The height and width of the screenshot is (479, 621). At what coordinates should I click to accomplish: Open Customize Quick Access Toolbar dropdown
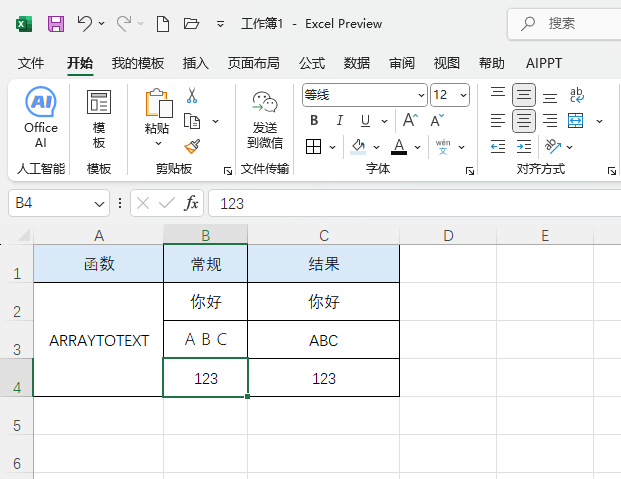(x=220, y=24)
